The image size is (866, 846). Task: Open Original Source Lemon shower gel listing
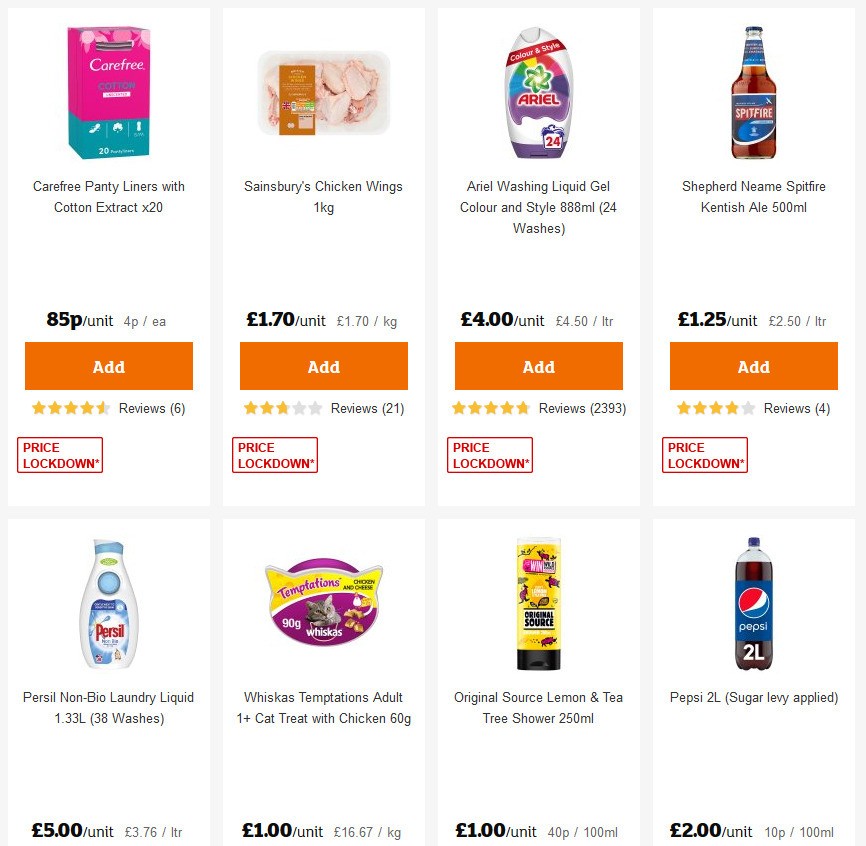point(538,708)
